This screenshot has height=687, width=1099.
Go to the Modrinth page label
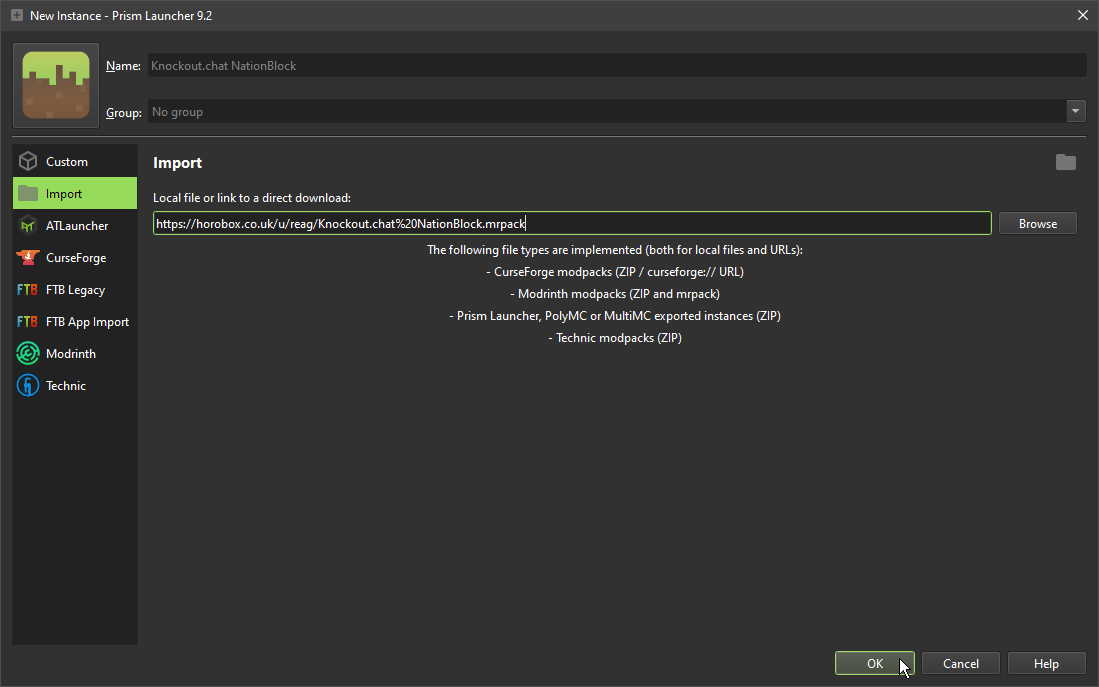point(71,353)
